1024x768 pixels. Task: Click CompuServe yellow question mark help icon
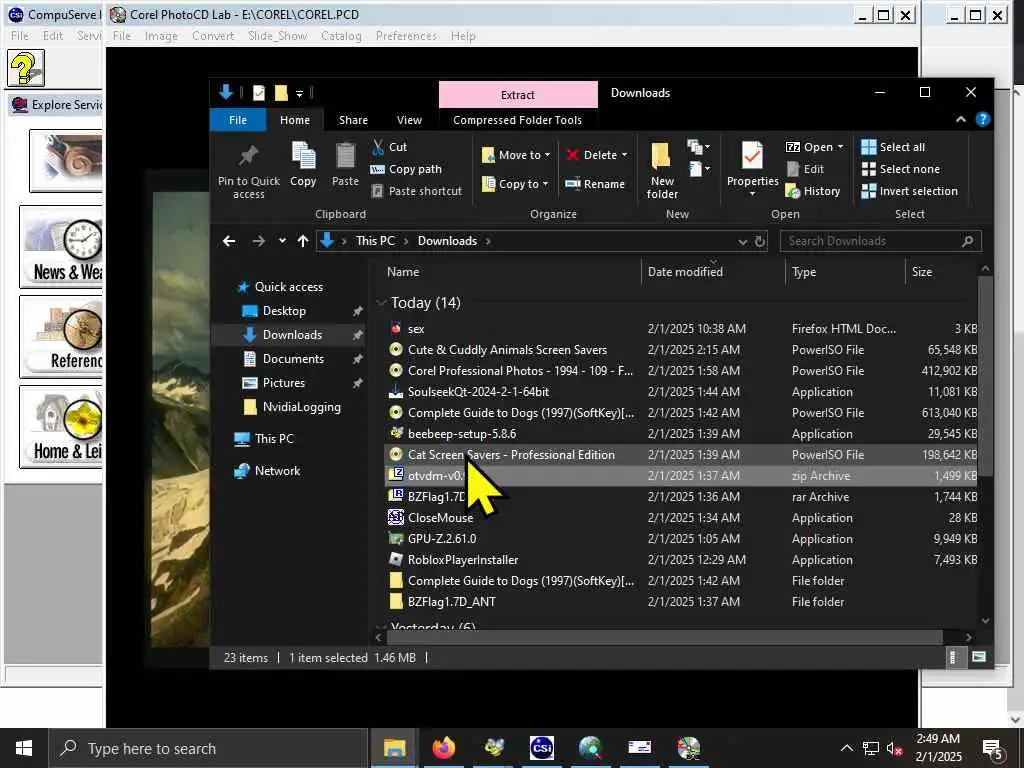[25, 68]
